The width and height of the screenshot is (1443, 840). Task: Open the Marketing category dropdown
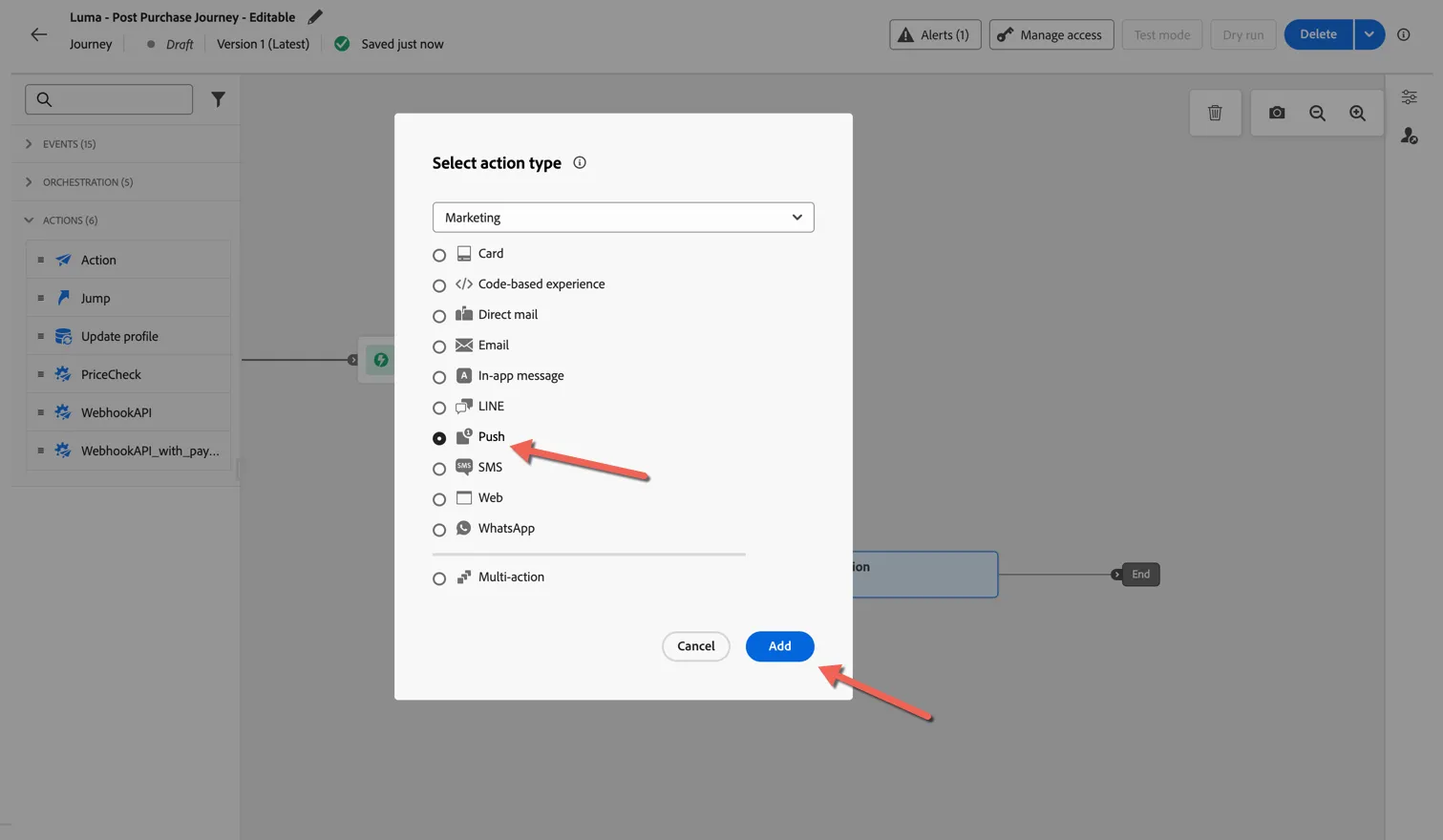[623, 217]
